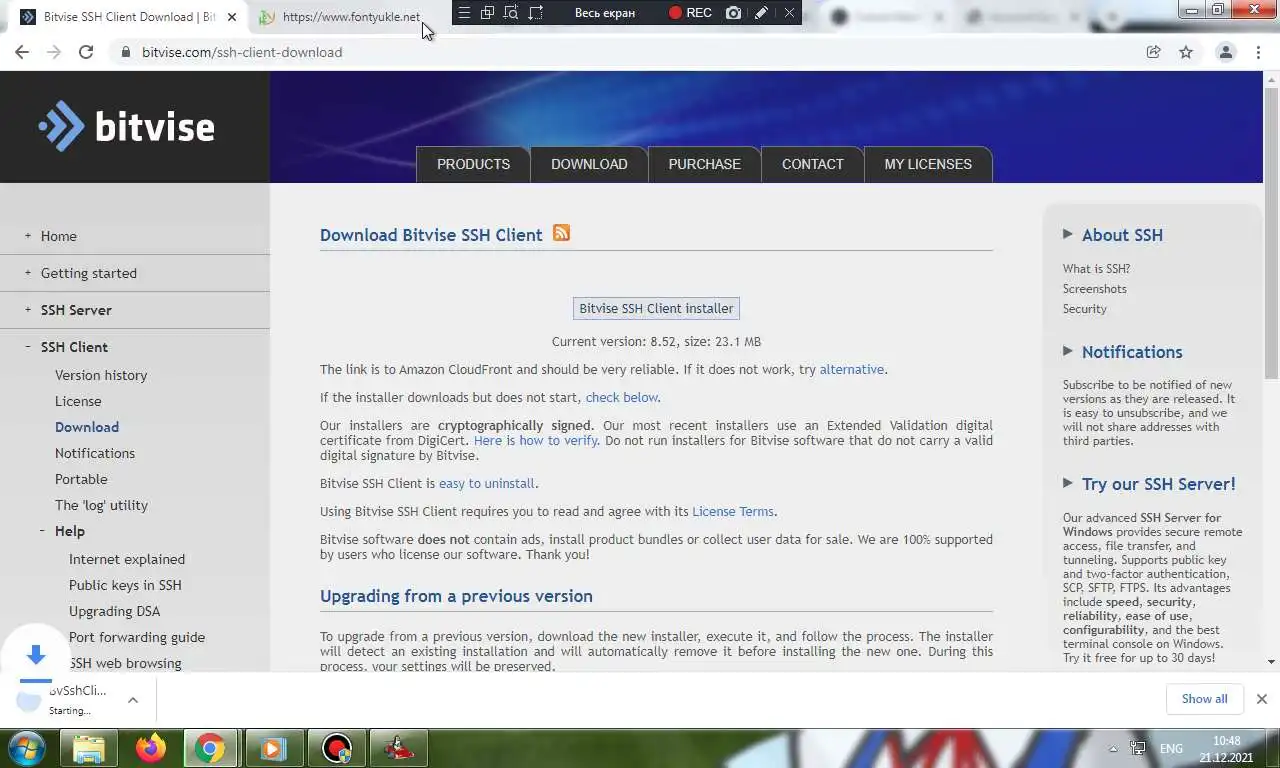Open the download item options chevron
Image resolution: width=1280 pixels, height=768 pixels.
click(133, 700)
